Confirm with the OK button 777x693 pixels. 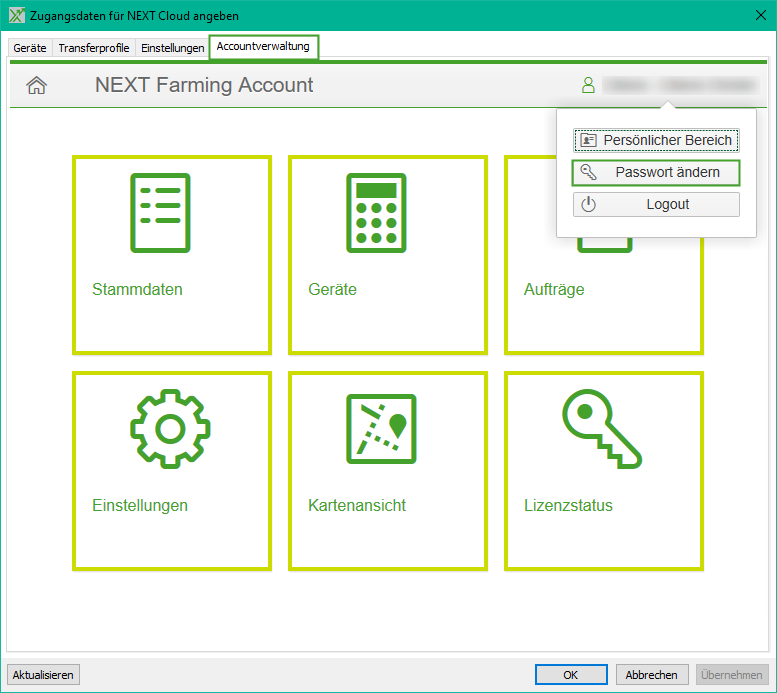[x=570, y=675]
